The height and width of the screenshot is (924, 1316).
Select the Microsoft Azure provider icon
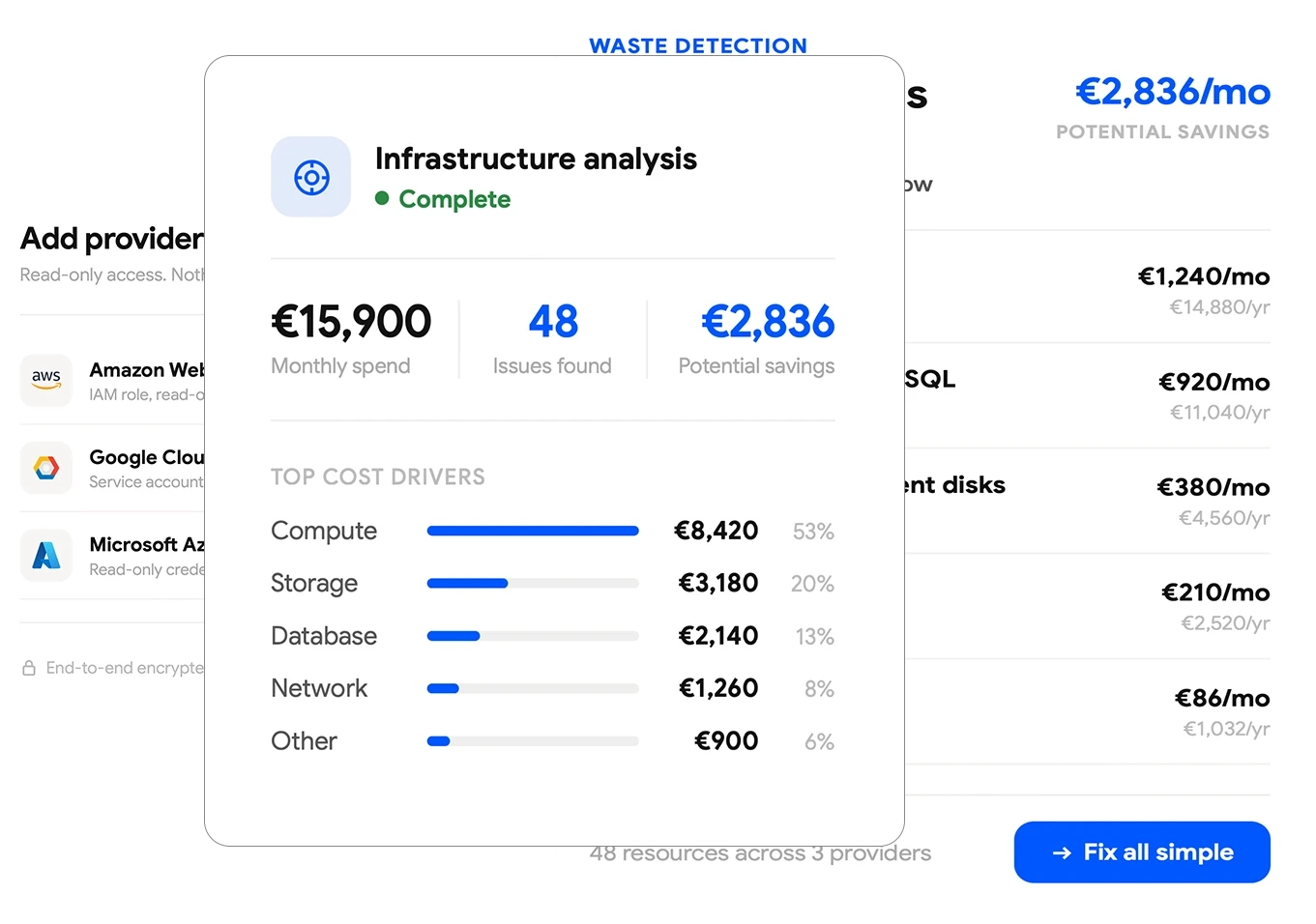click(x=46, y=555)
